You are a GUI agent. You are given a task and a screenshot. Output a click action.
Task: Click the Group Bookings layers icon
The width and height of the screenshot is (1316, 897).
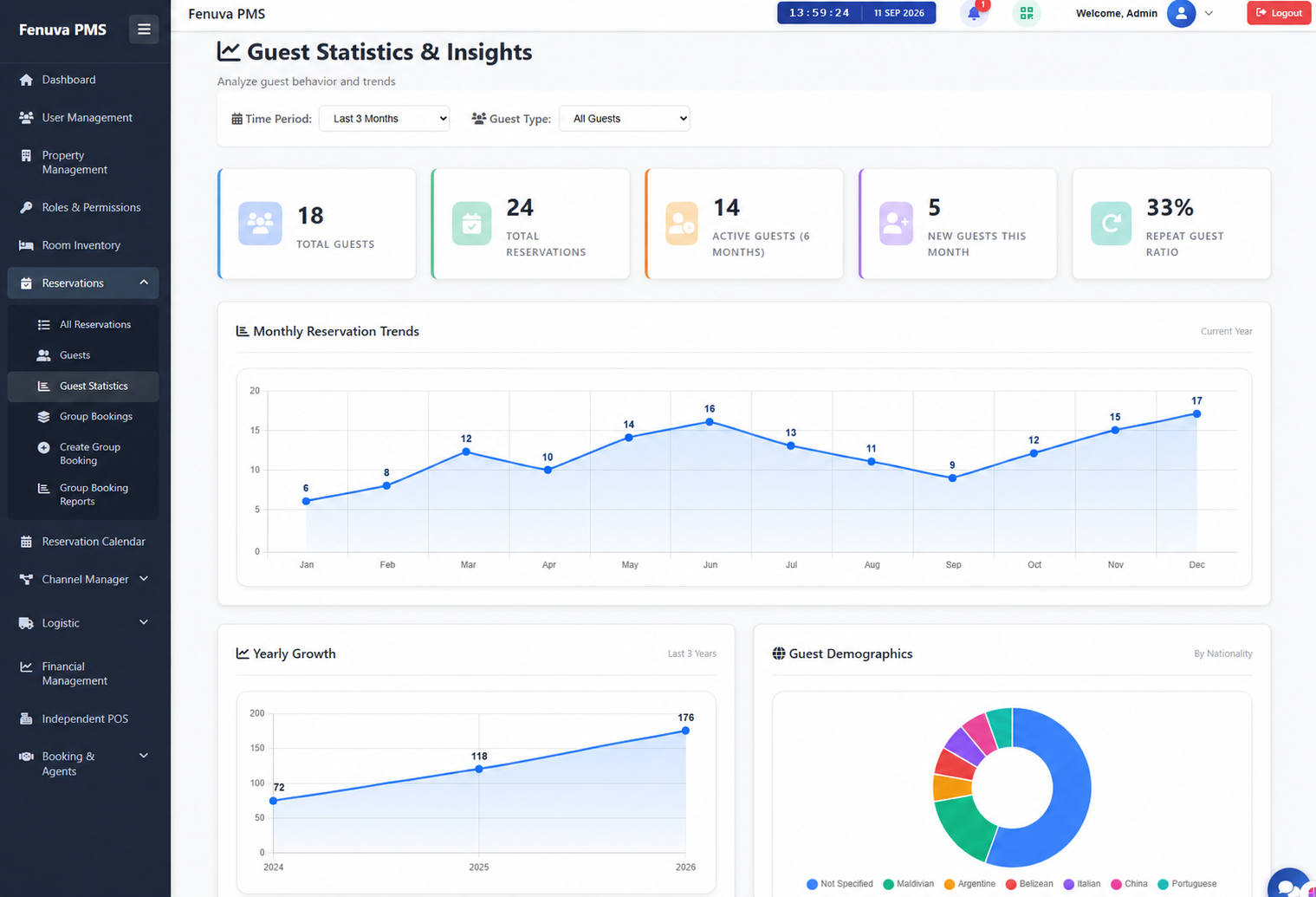pyautogui.click(x=43, y=417)
